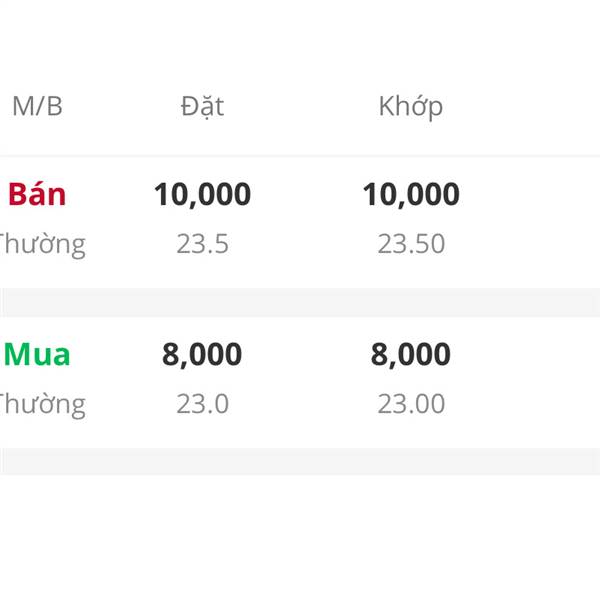
Task: Click the Đặt quantity 10,000 in Bán row
Action: coord(202,194)
